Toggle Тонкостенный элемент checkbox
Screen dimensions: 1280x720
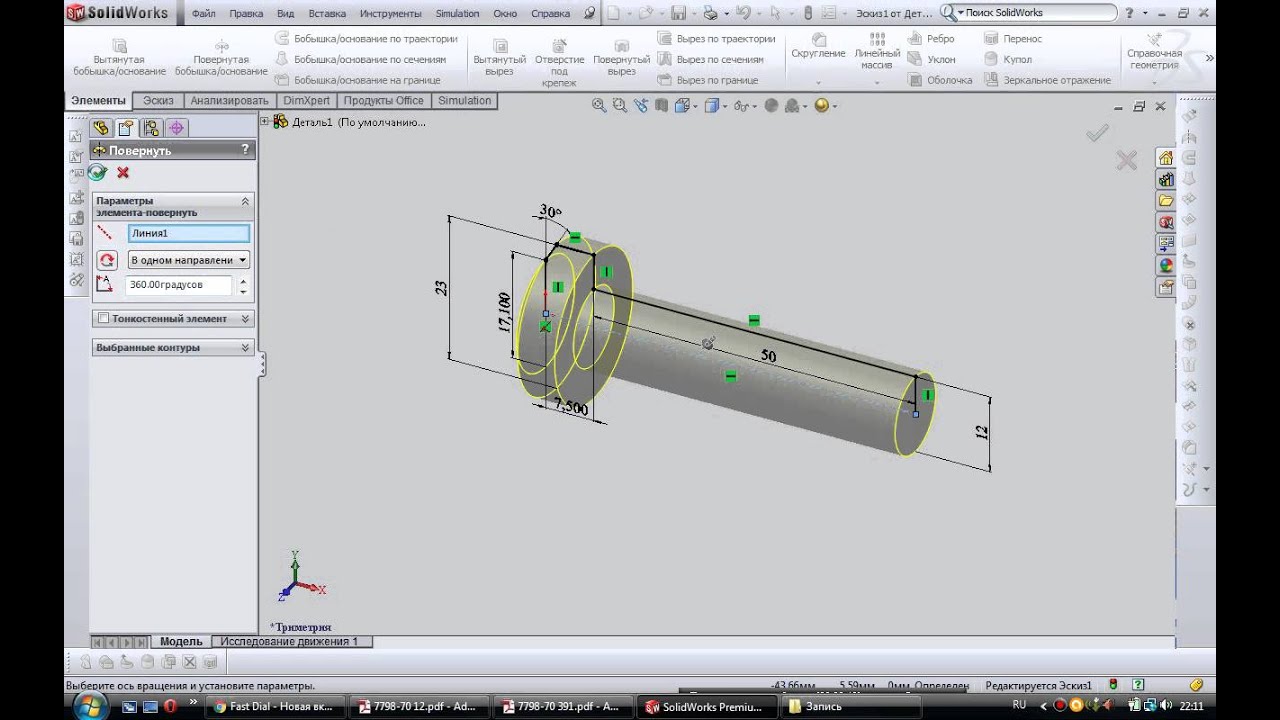(103, 319)
